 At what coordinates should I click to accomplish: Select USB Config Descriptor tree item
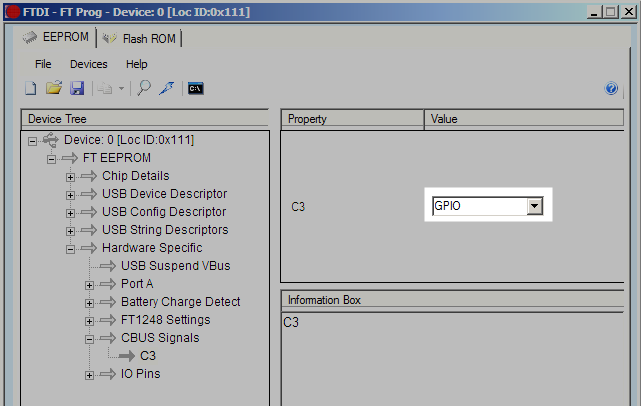tap(164, 212)
